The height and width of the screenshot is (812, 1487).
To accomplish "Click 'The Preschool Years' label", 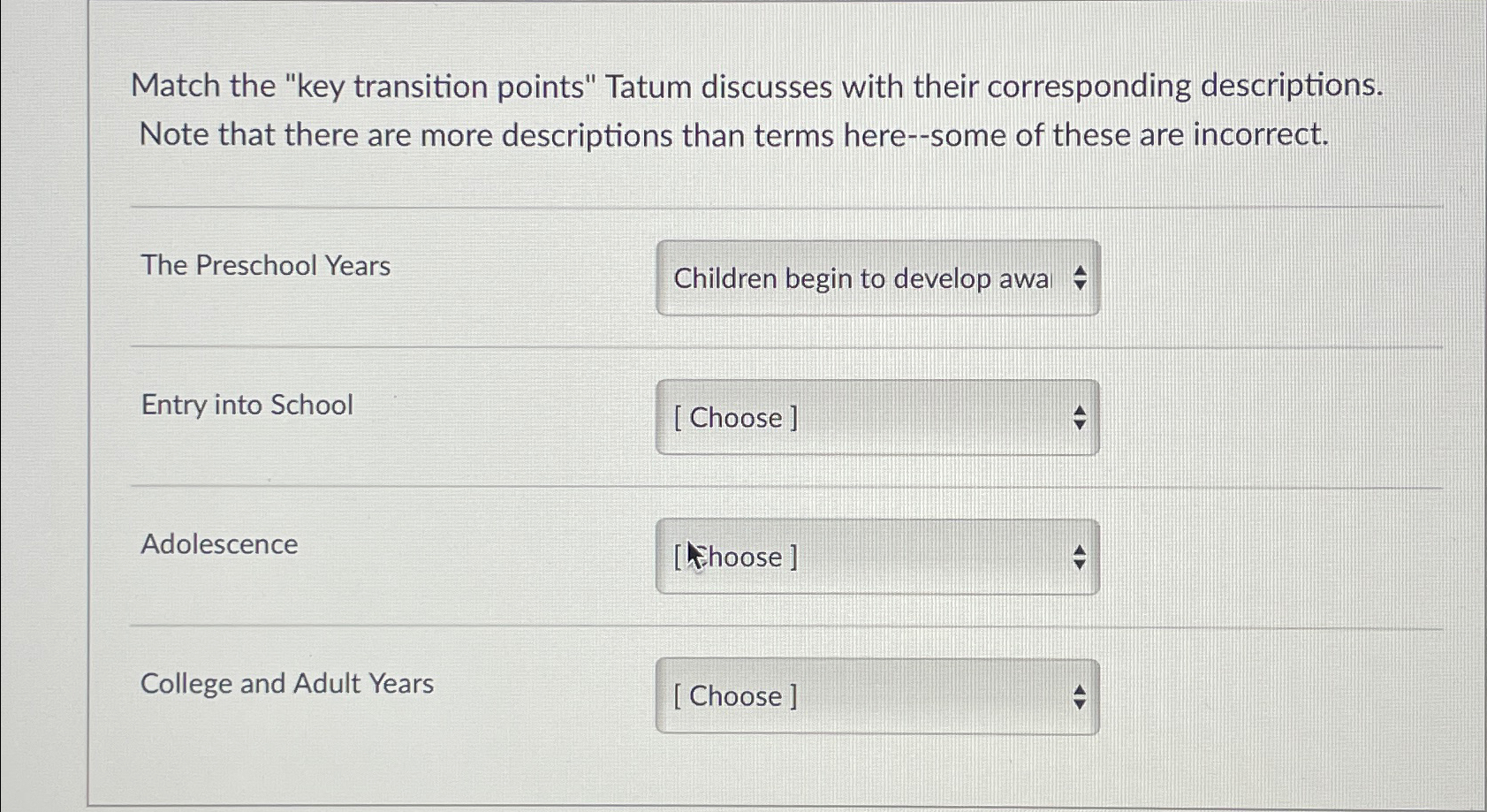I will (266, 265).
